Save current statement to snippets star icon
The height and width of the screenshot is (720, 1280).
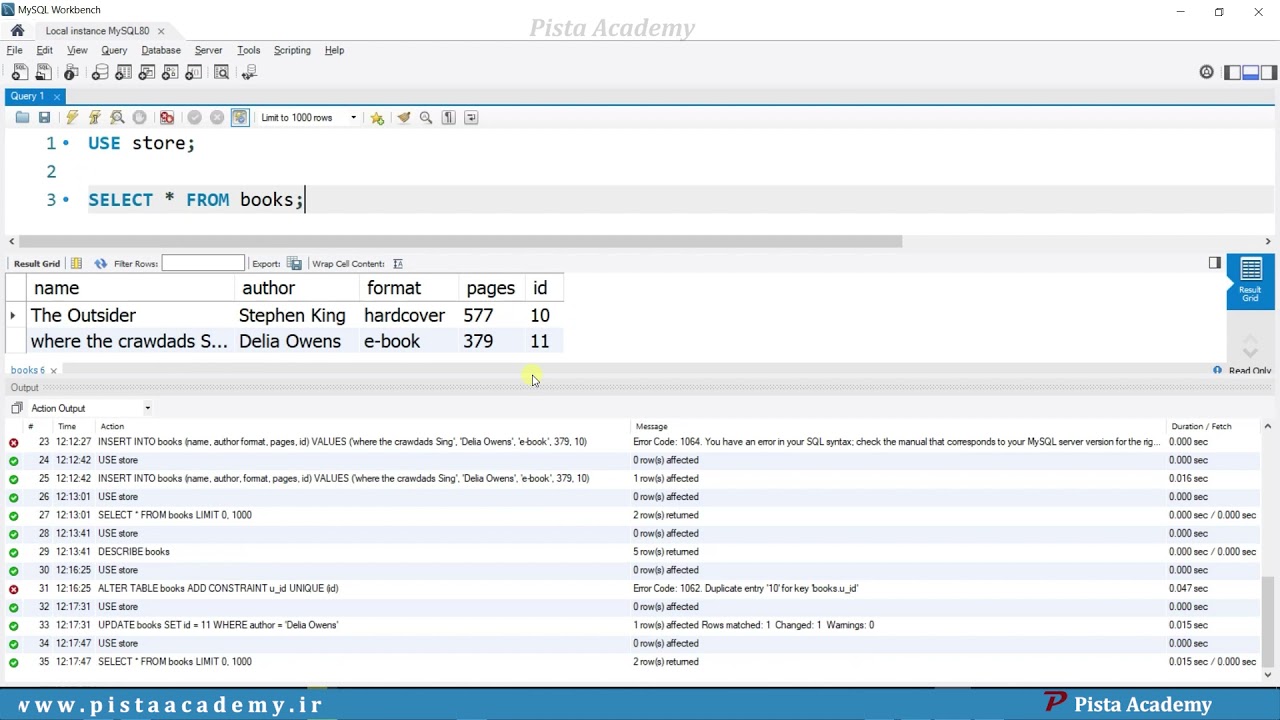377,118
